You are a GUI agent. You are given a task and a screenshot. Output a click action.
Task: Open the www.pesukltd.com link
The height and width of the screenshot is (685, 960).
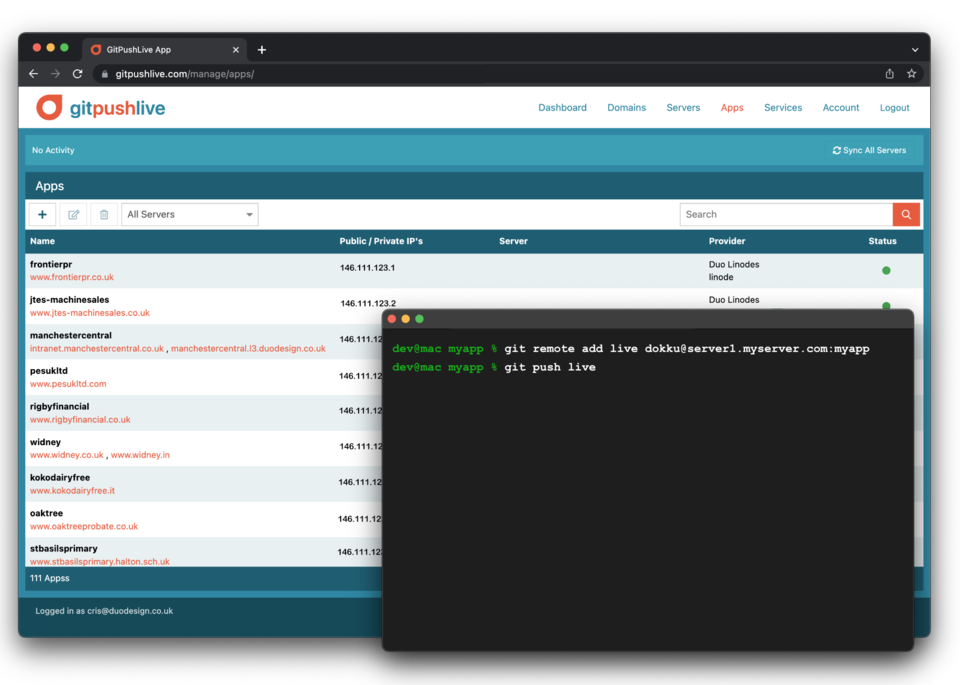point(68,384)
